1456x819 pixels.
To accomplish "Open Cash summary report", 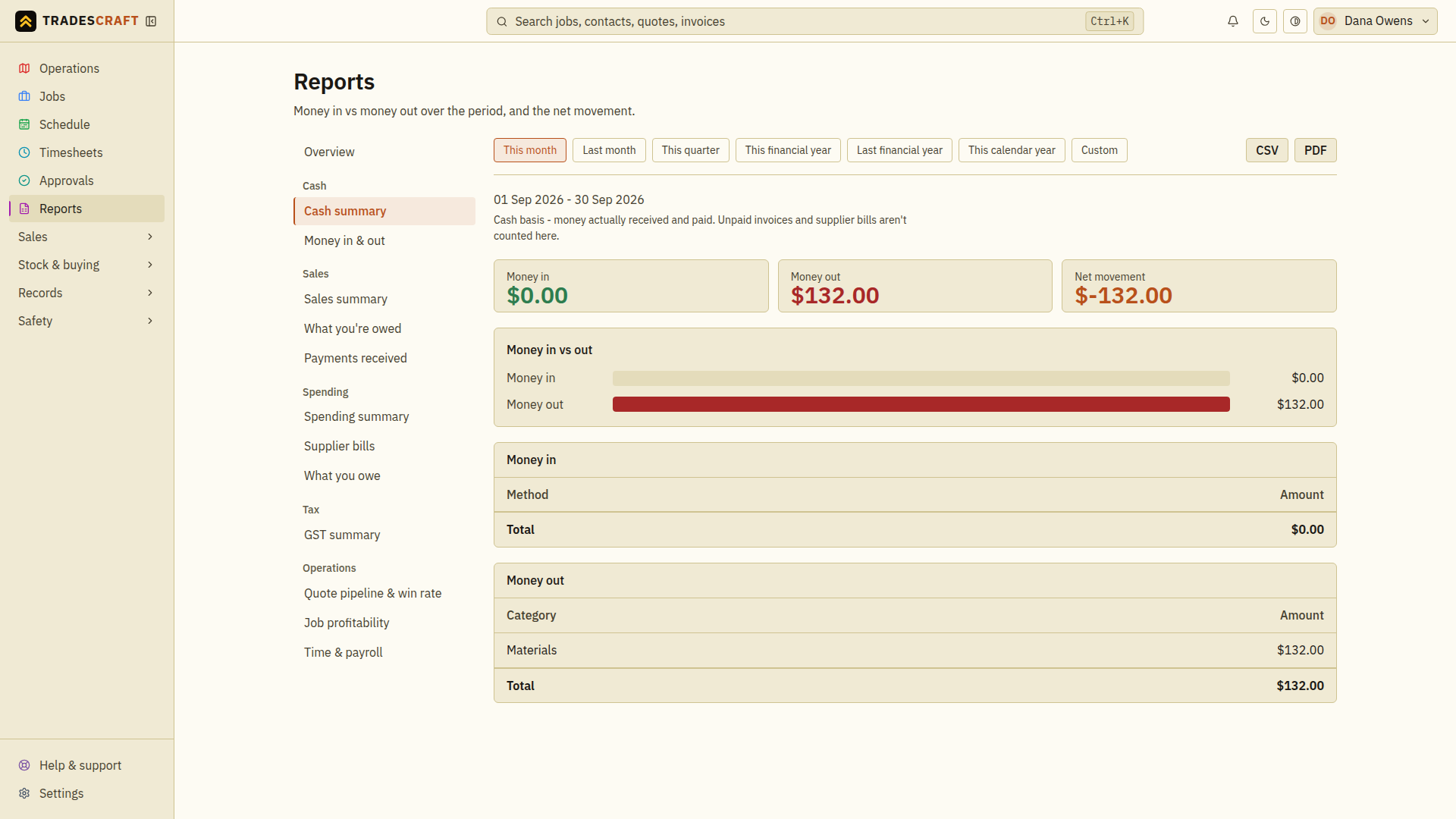I will [384, 211].
